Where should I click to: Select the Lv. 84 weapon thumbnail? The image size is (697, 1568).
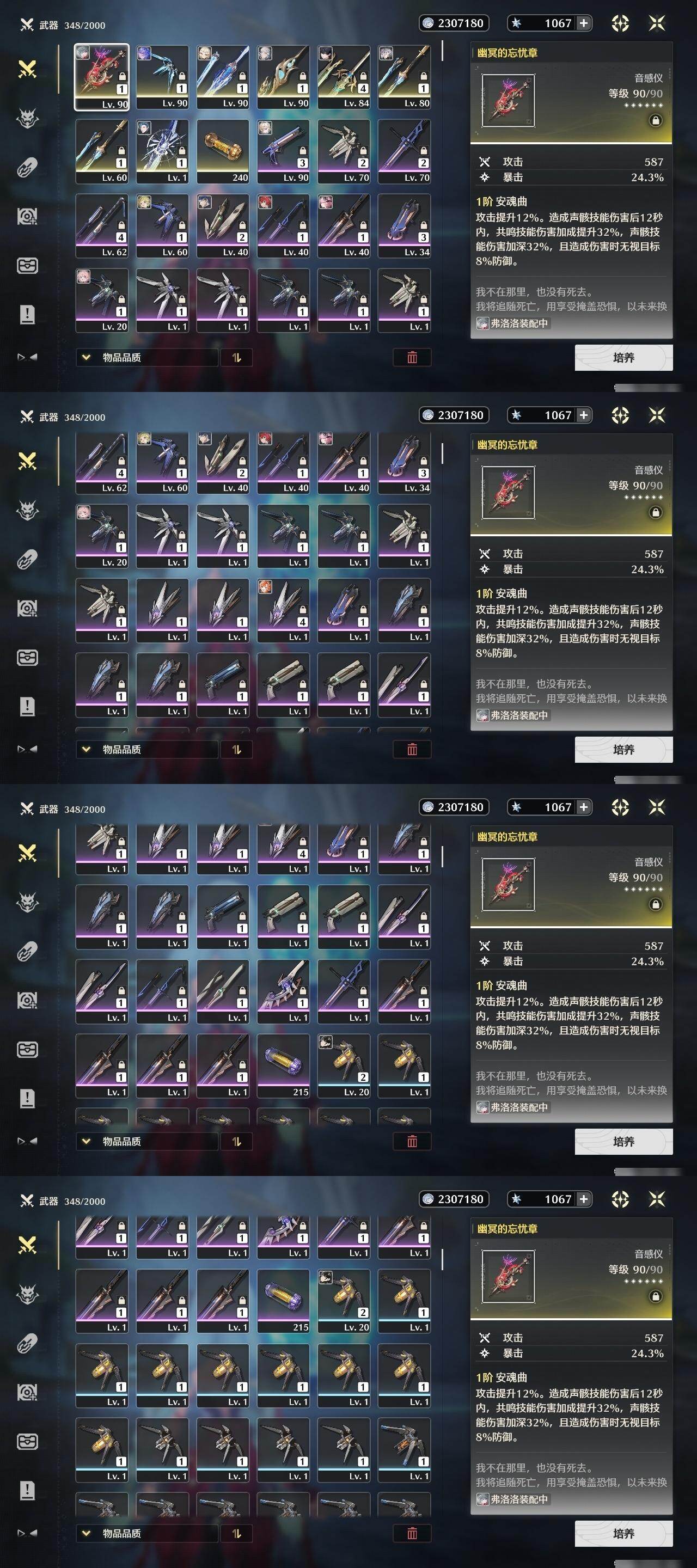pos(343,77)
